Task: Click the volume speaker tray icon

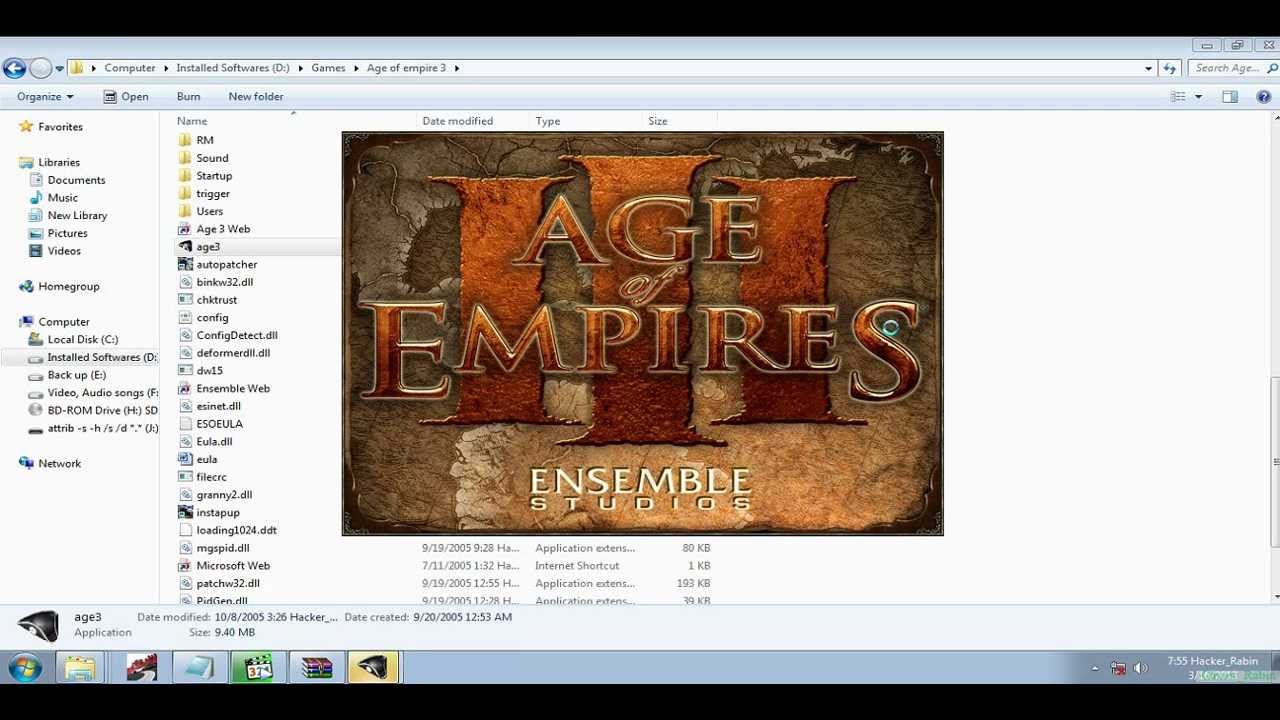Action: (x=1141, y=668)
